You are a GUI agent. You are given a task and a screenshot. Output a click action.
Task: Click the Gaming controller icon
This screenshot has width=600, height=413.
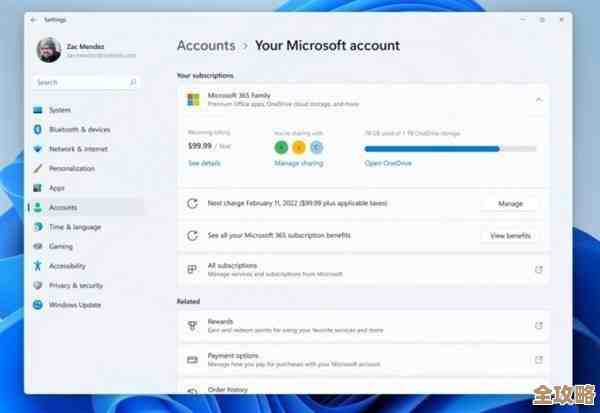pyautogui.click(x=38, y=246)
